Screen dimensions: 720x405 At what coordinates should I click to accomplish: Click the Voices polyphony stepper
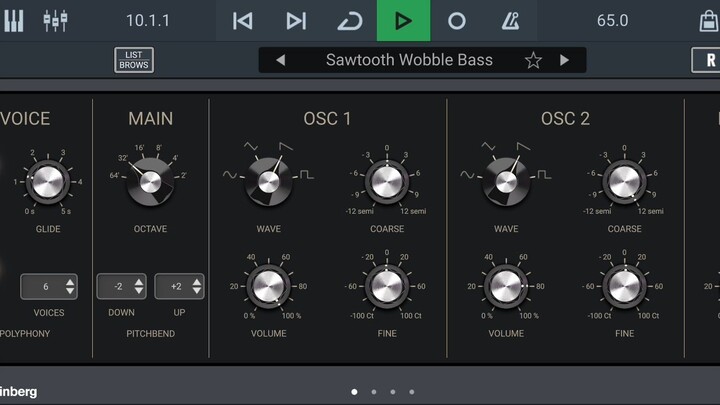tap(49, 287)
